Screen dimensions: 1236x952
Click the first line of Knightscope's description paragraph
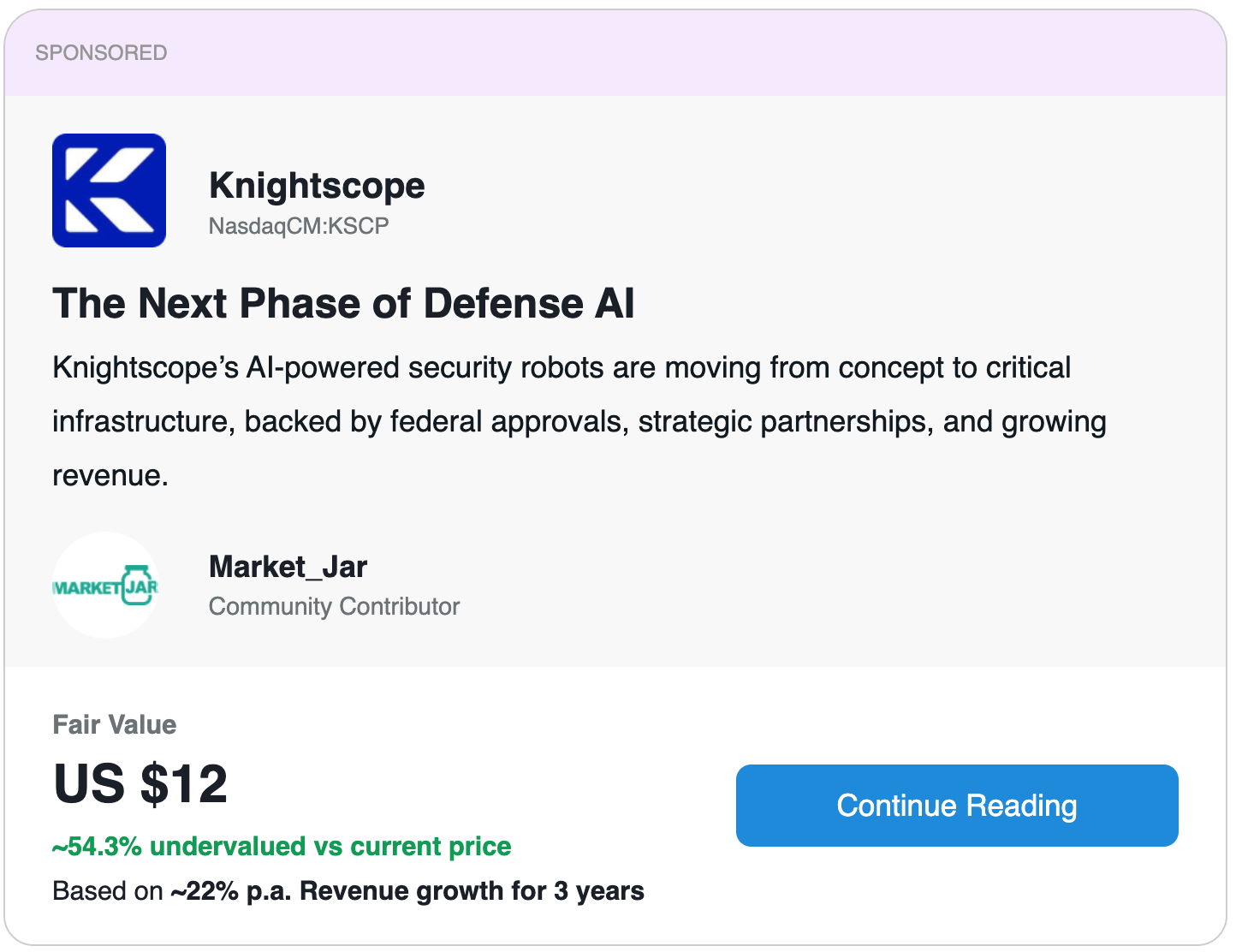click(x=561, y=368)
